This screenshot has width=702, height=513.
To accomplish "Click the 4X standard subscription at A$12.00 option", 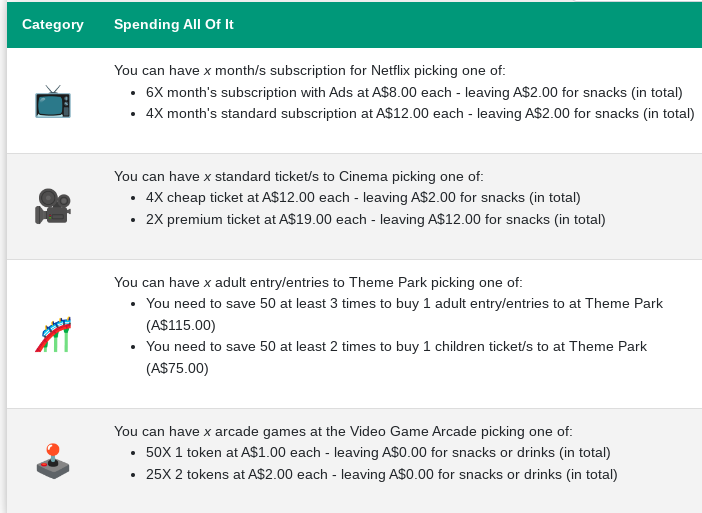I will [x=420, y=114].
